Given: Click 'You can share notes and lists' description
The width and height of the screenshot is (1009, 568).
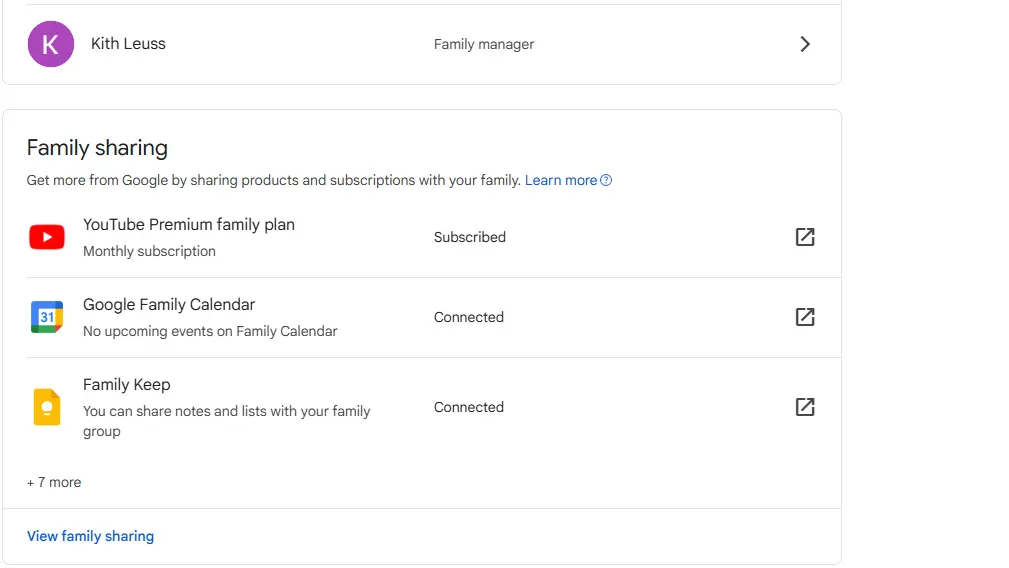Looking at the screenshot, I should [x=227, y=421].
